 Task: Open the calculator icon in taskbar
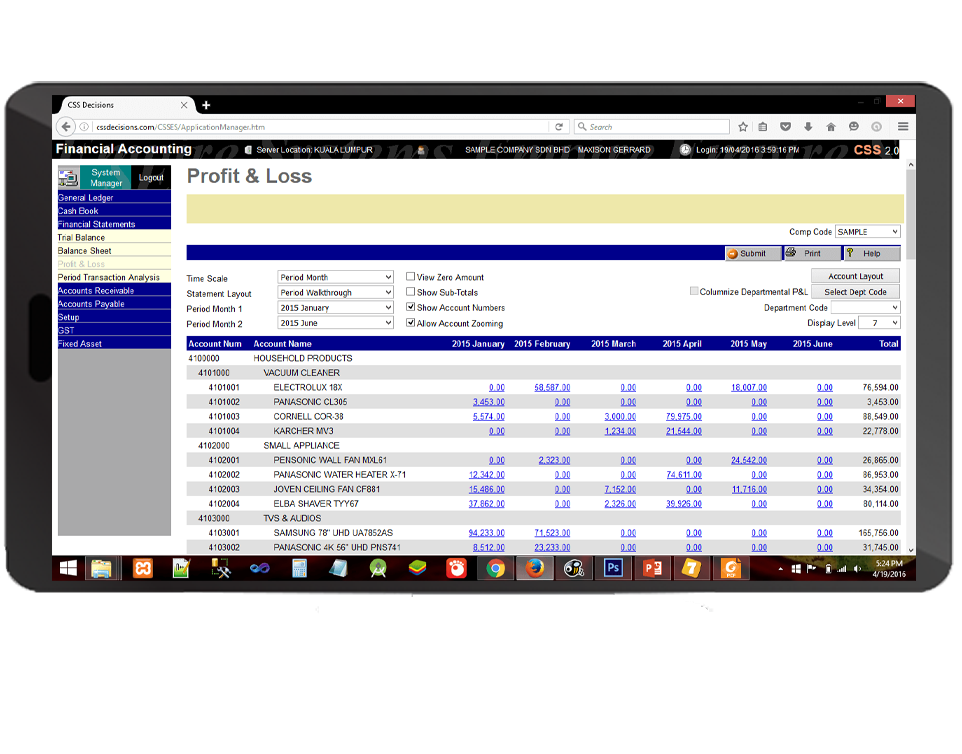point(299,569)
